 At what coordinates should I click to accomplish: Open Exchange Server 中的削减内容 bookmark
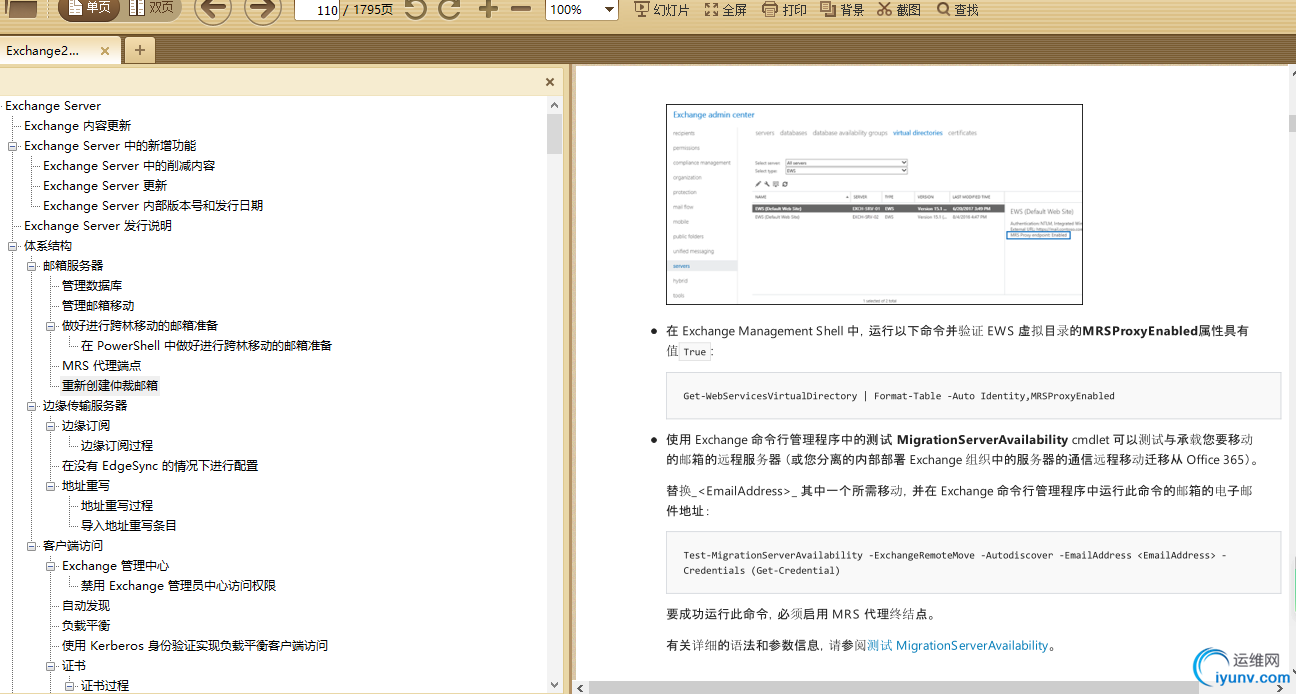129,166
